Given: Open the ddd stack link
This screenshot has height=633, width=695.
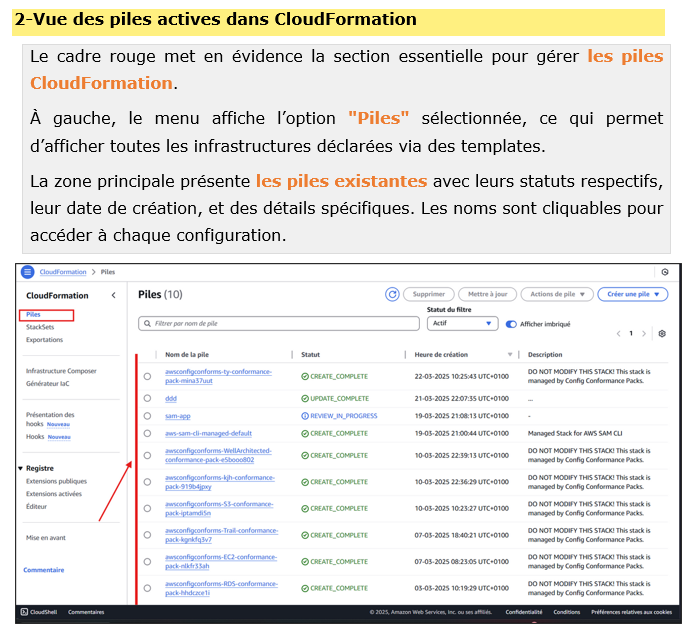Looking at the screenshot, I should (x=171, y=399).
